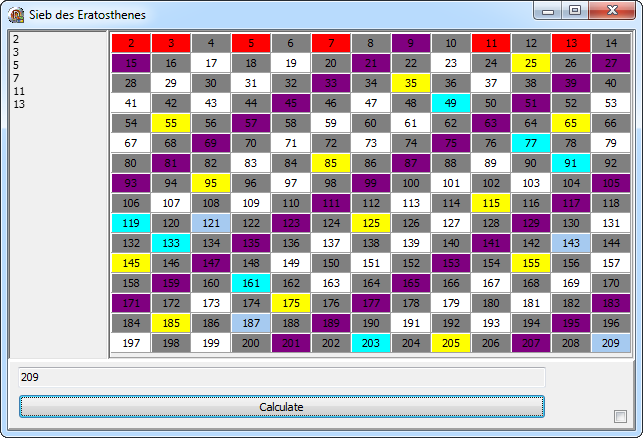Image resolution: width=643 pixels, height=438 pixels.
Task: Click the yellow cell numbered 25
Action: pyautogui.click(x=531, y=63)
